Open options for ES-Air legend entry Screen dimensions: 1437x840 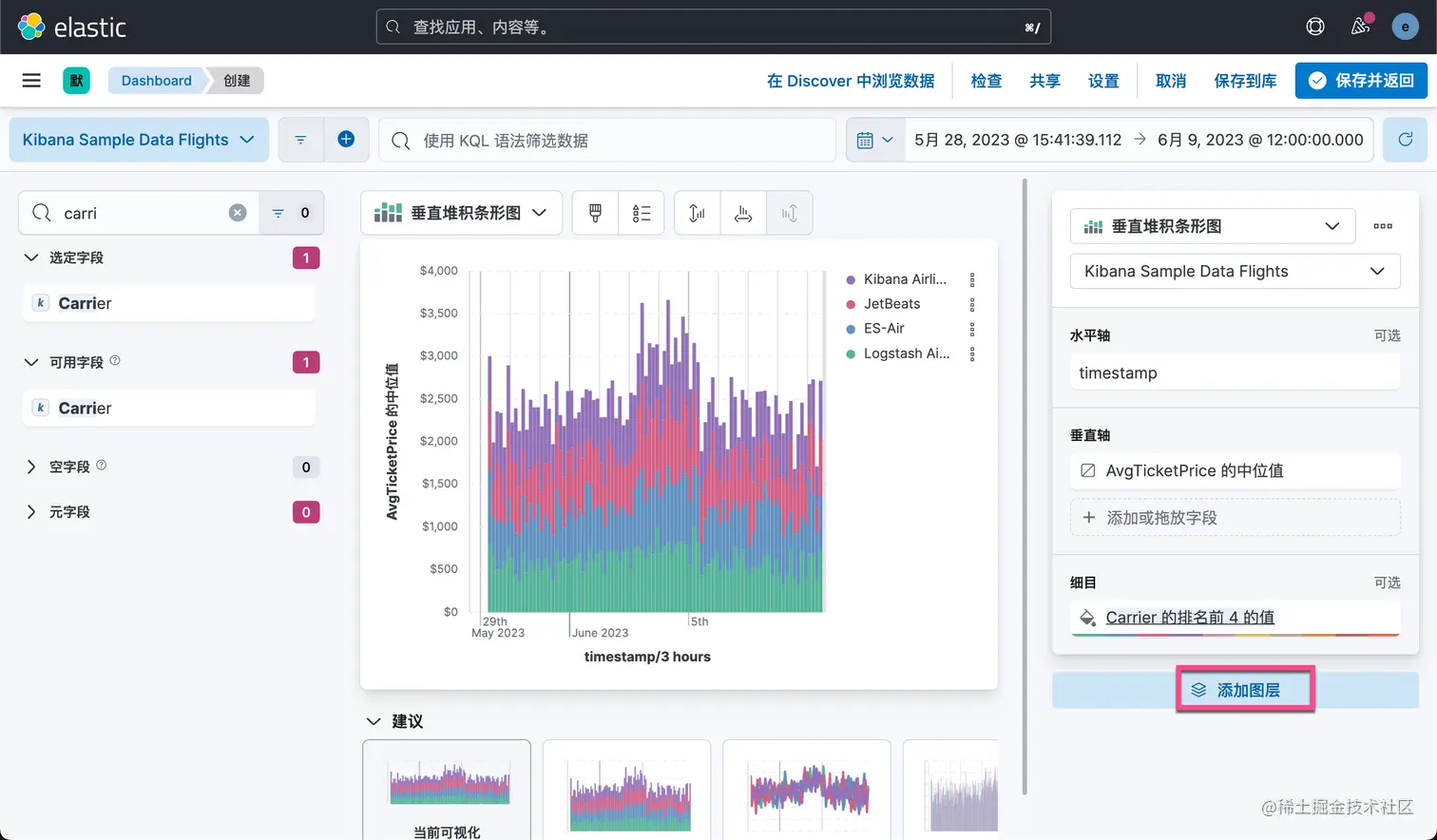click(x=972, y=329)
